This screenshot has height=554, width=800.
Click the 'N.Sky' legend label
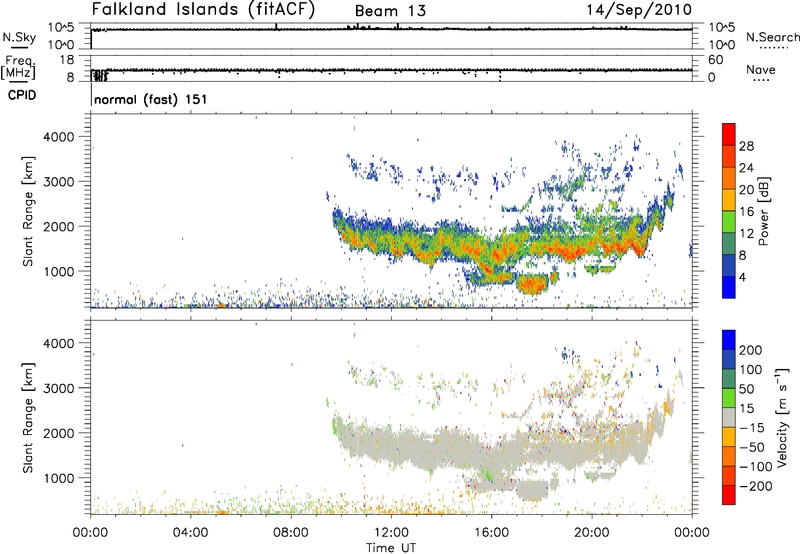(19, 37)
